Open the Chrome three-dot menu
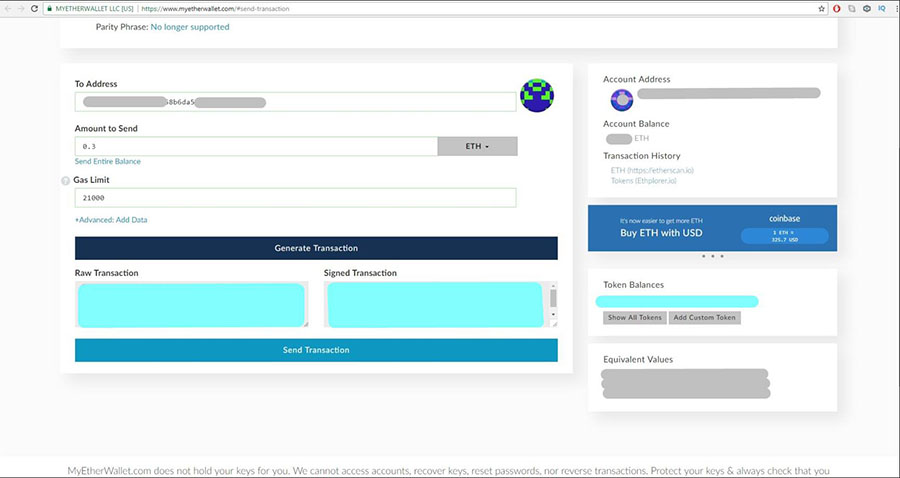Viewport: 900px width, 478px height. [x=895, y=9]
